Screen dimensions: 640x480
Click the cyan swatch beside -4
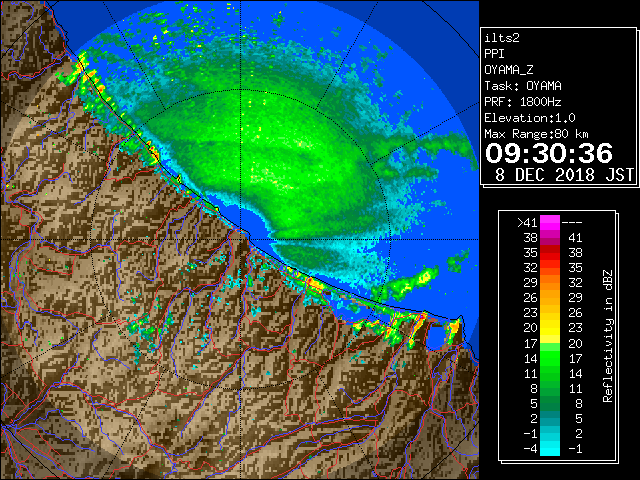[x=550, y=448]
